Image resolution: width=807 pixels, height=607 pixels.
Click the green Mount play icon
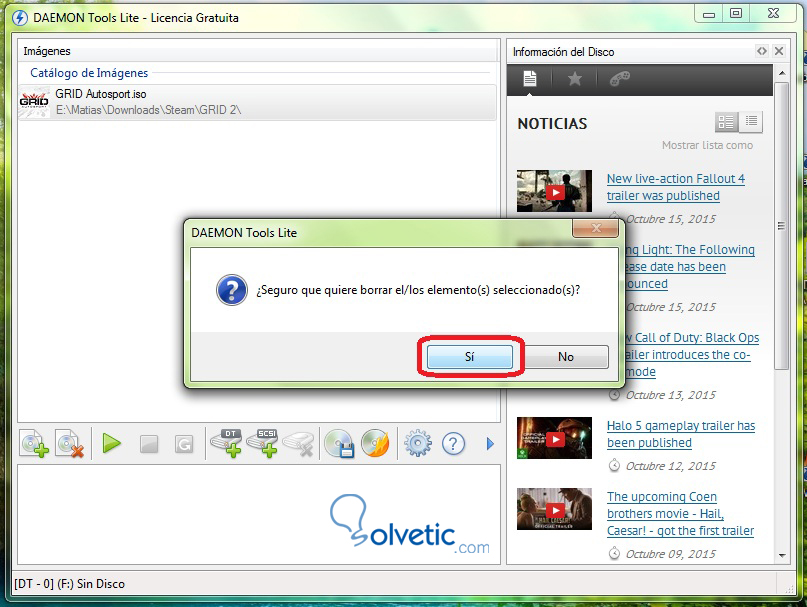[x=111, y=443]
